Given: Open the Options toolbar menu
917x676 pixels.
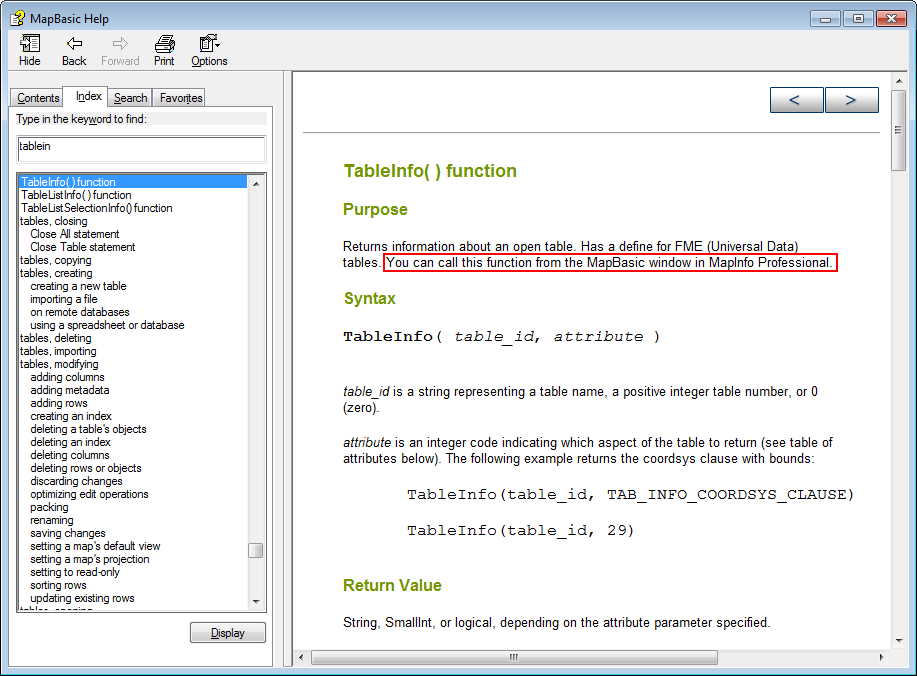Looking at the screenshot, I should (x=208, y=48).
